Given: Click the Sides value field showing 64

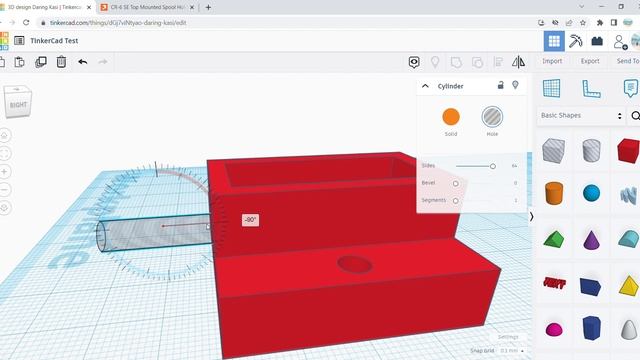Looking at the screenshot, I should click(514, 166).
